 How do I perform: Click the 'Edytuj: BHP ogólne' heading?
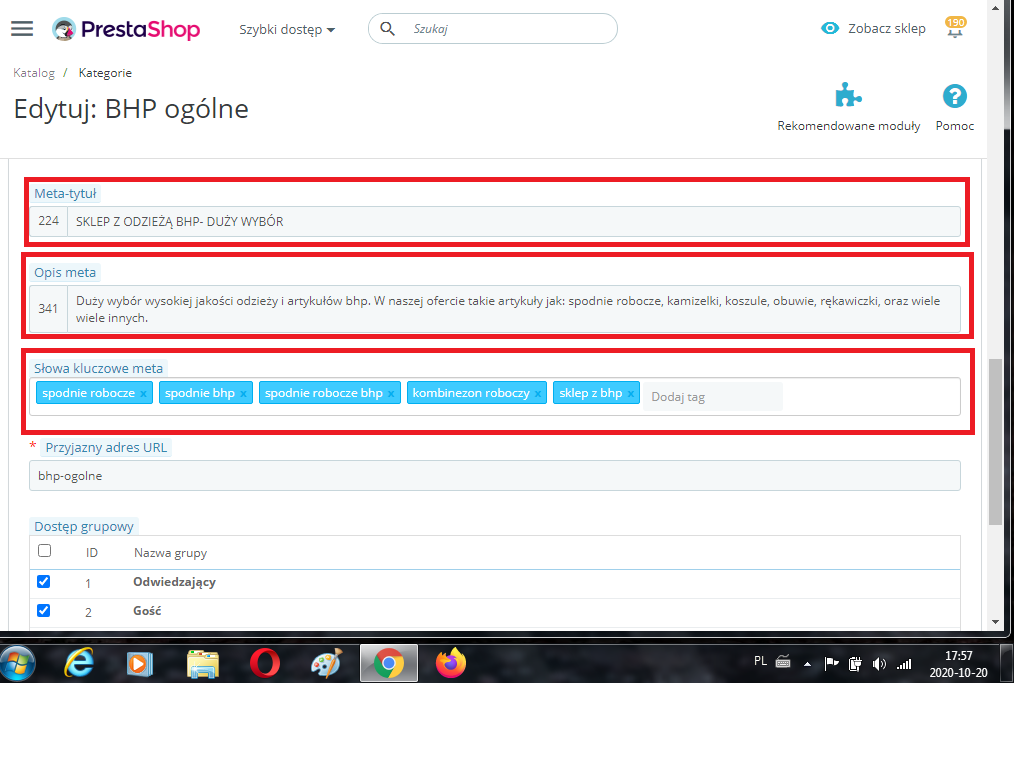(131, 109)
